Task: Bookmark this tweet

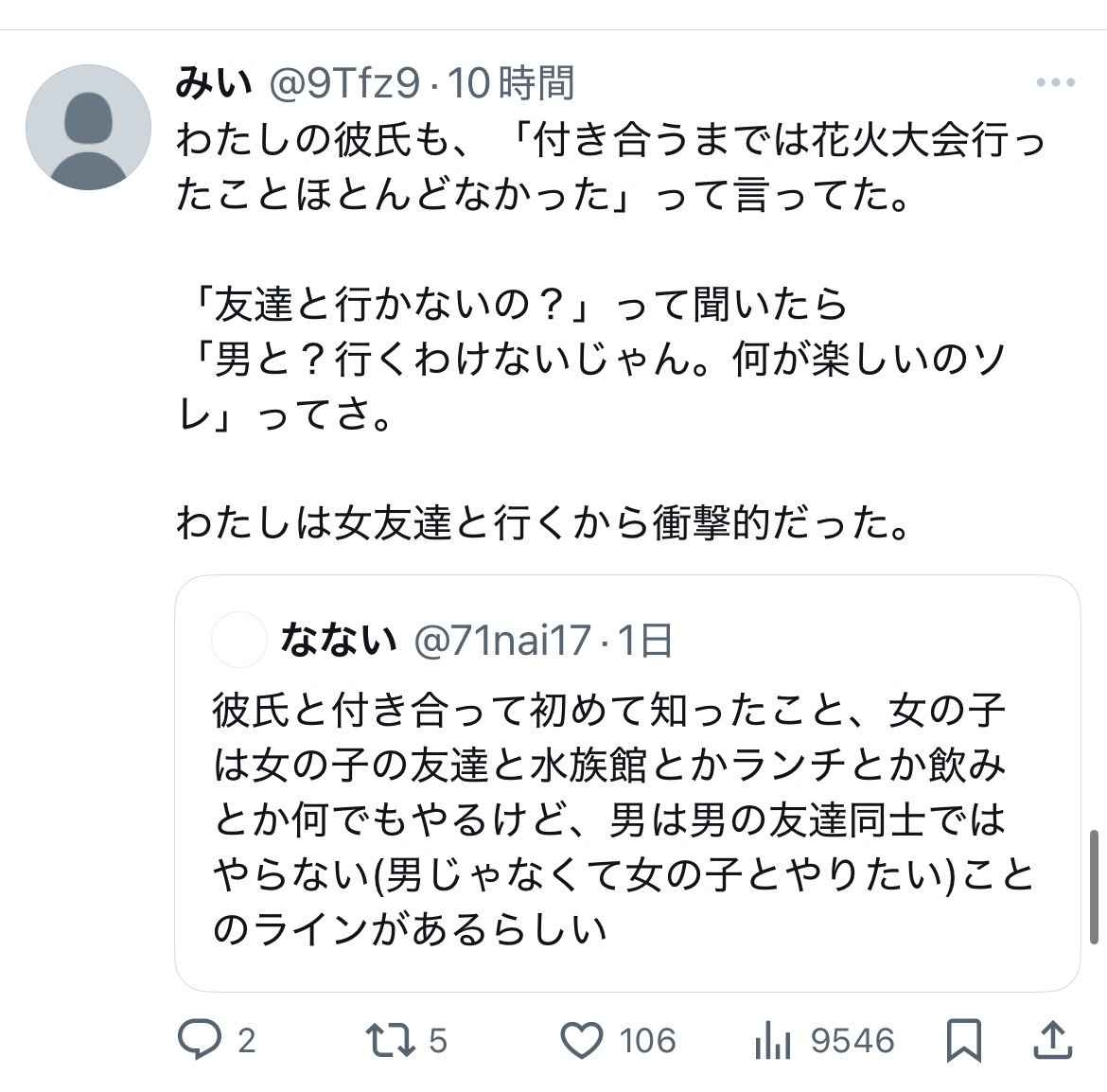Action: 964,1041
